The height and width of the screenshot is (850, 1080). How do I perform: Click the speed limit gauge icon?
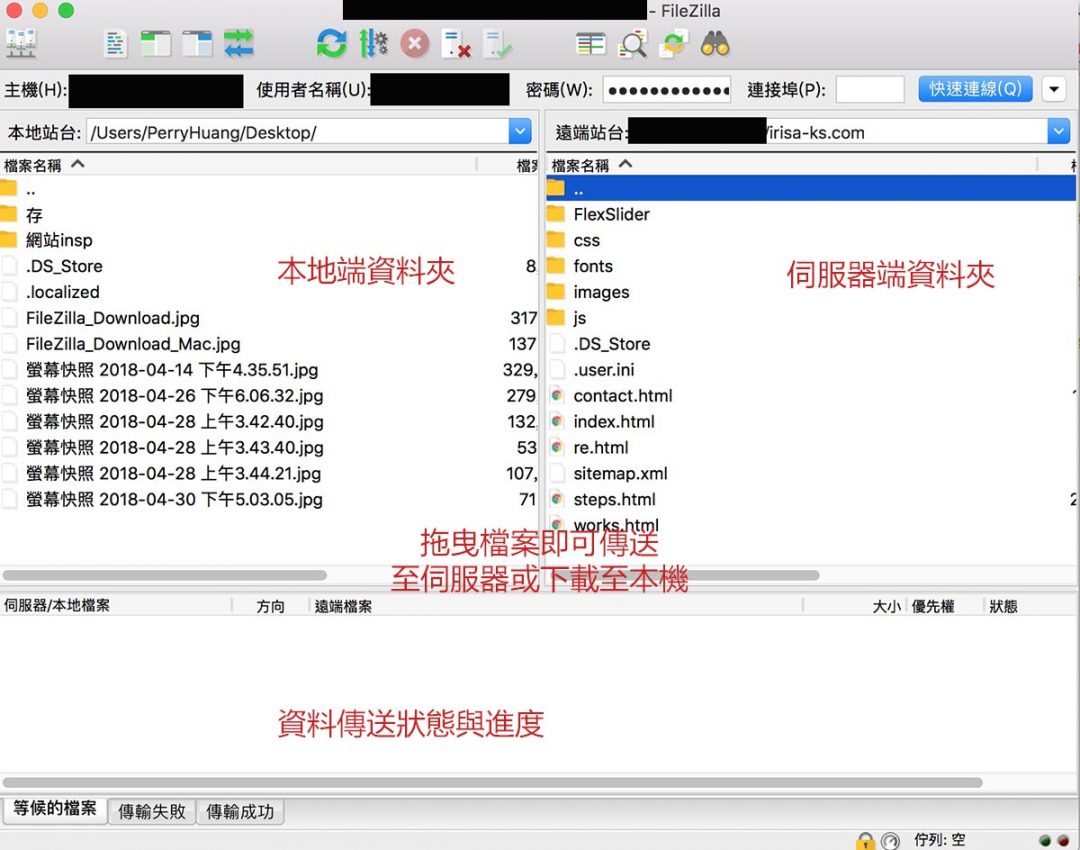[891, 840]
